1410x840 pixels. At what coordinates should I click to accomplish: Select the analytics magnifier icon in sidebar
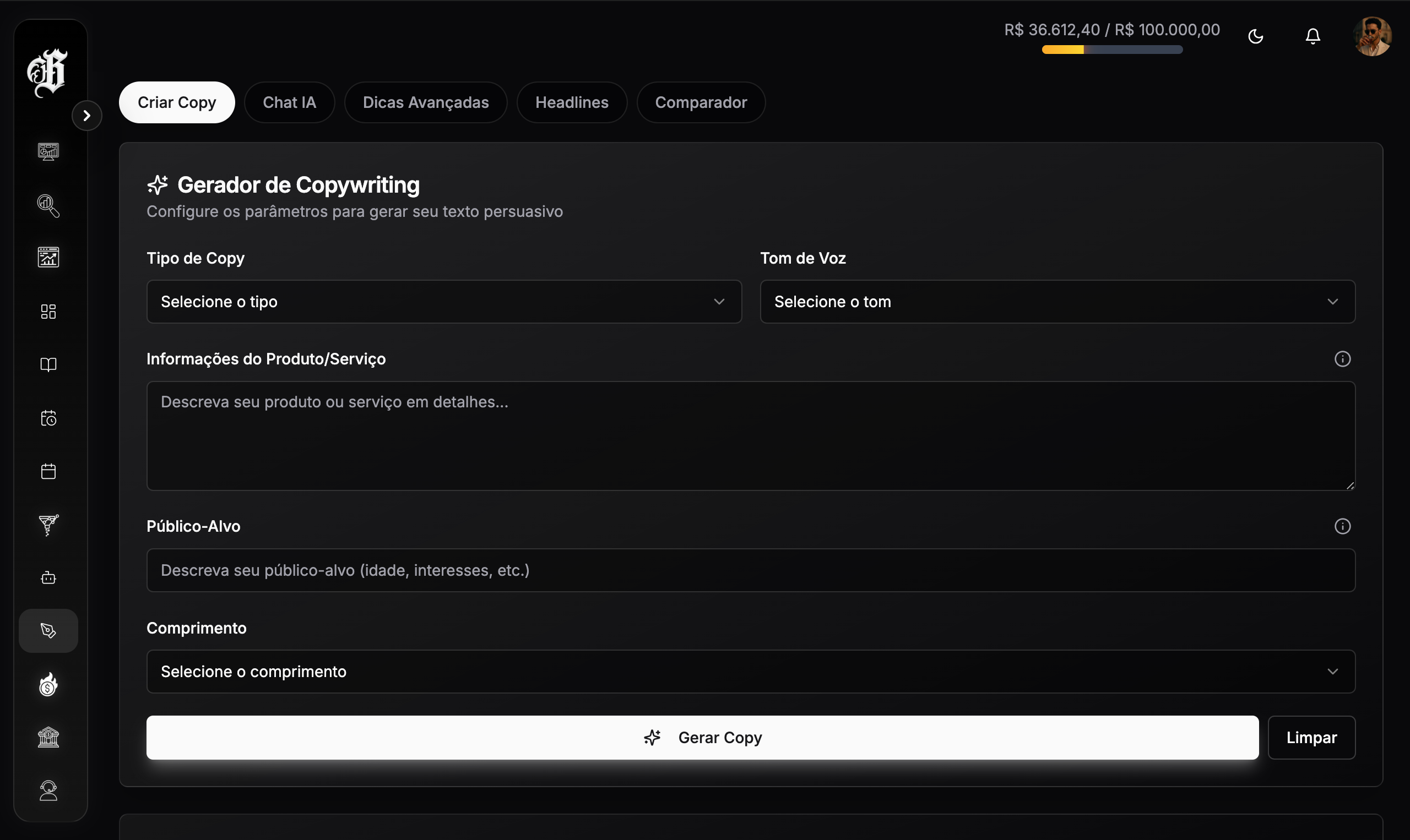(48, 206)
